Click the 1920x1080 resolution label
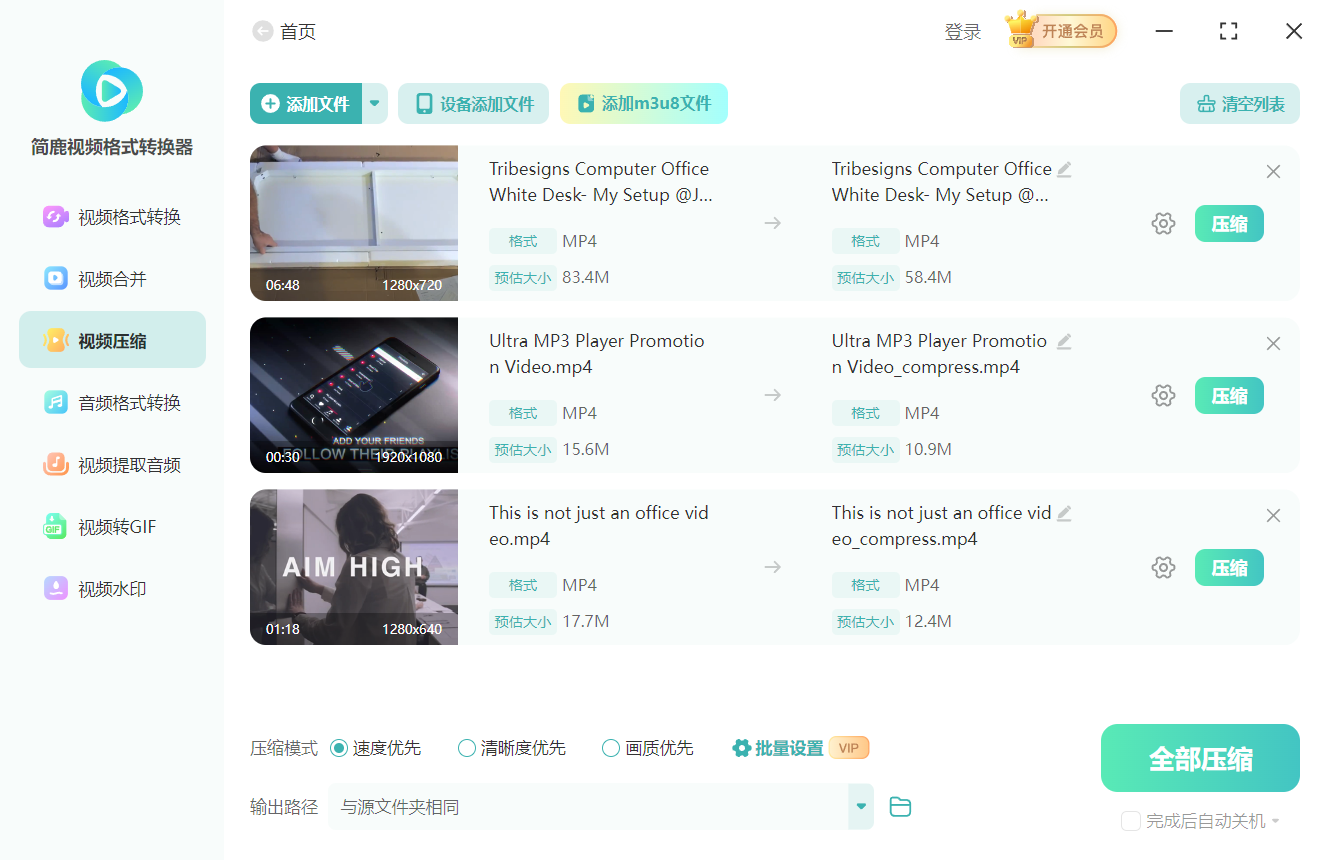Screen dimensions: 1326x860 click(x=409, y=457)
